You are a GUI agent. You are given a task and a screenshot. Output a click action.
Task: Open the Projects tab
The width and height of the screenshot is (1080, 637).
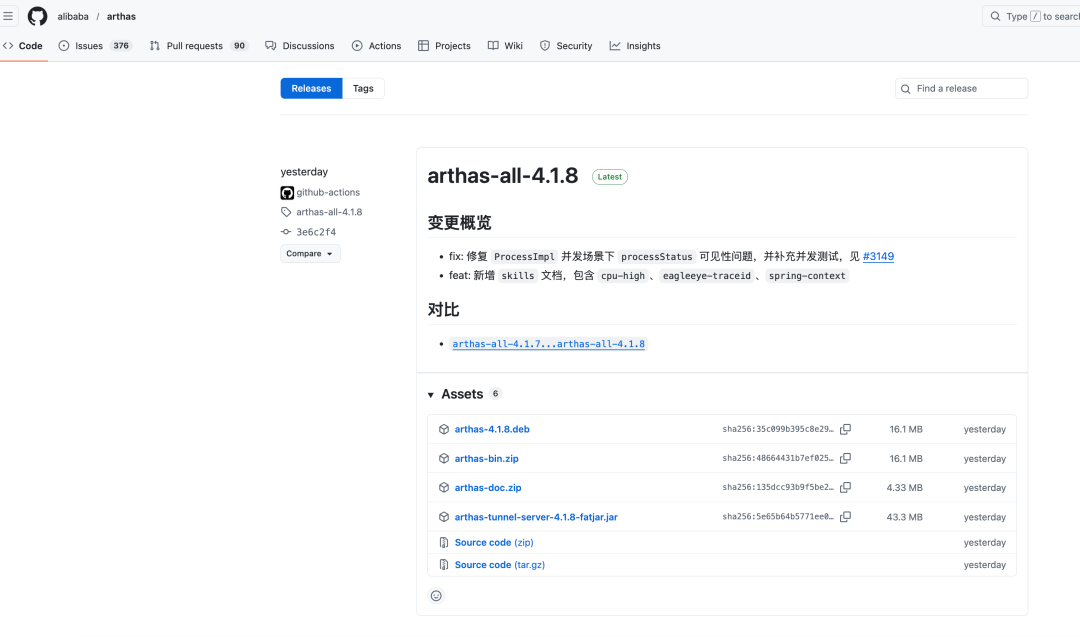pyautogui.click(x=444, y=46)
